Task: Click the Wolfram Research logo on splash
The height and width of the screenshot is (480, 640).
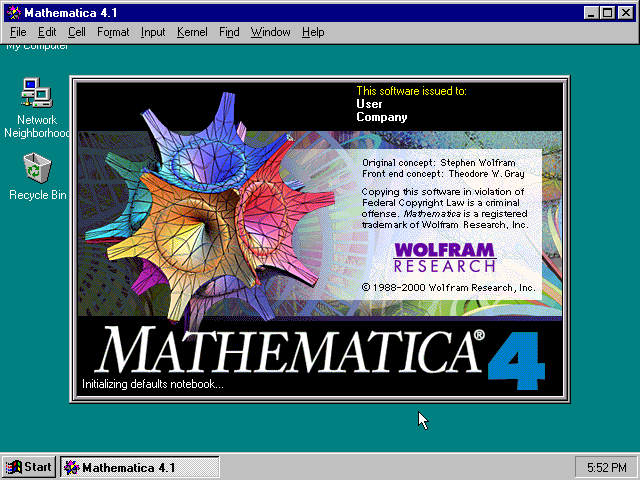Action: point(444,258)
